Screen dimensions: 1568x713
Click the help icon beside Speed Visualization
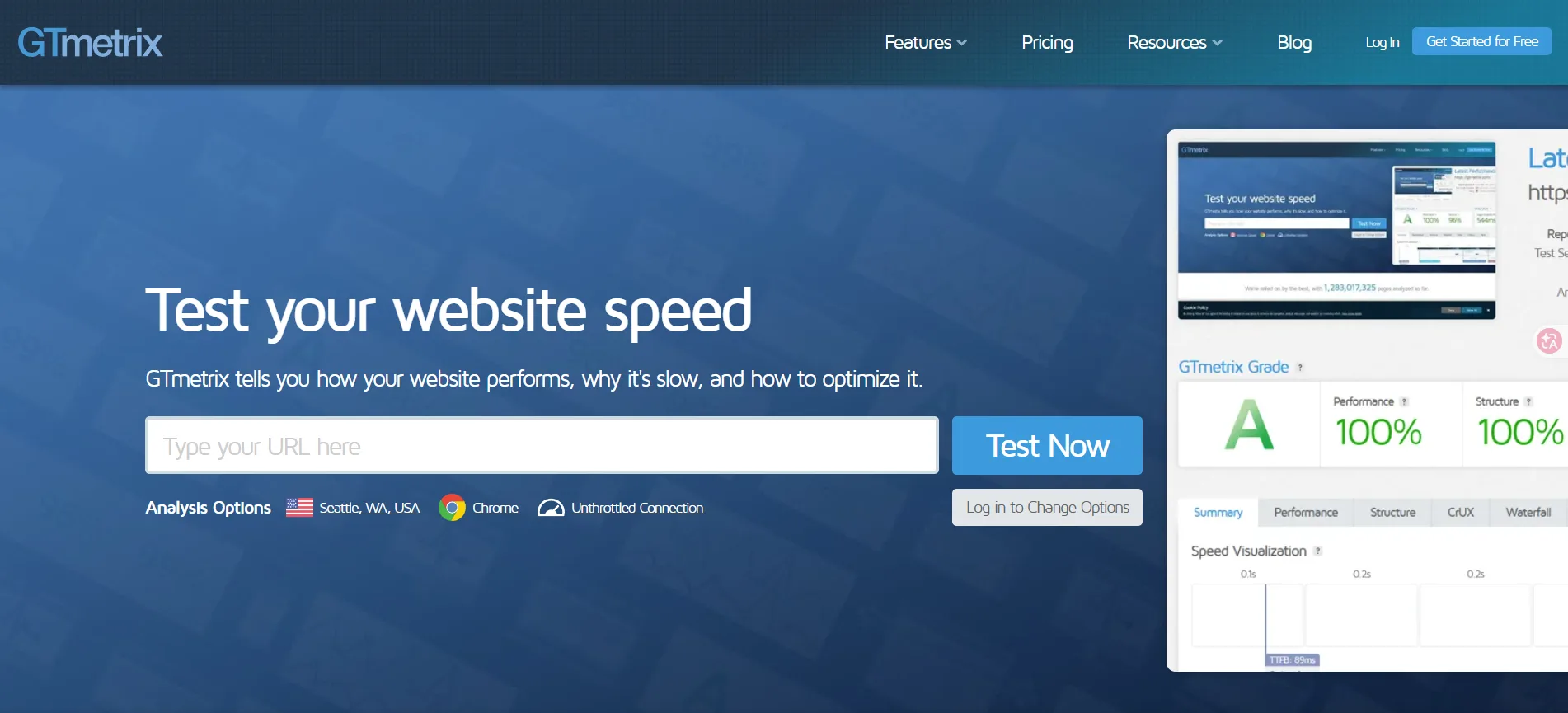coord(1317,551)
